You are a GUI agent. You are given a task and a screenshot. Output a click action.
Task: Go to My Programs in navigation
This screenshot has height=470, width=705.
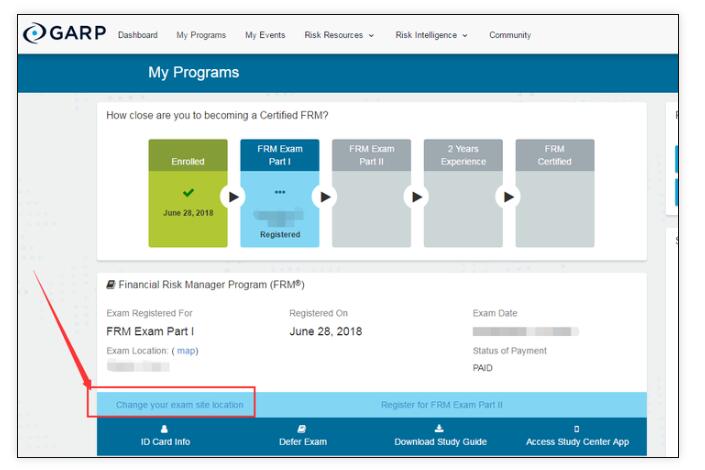click(x=201, y=35)
